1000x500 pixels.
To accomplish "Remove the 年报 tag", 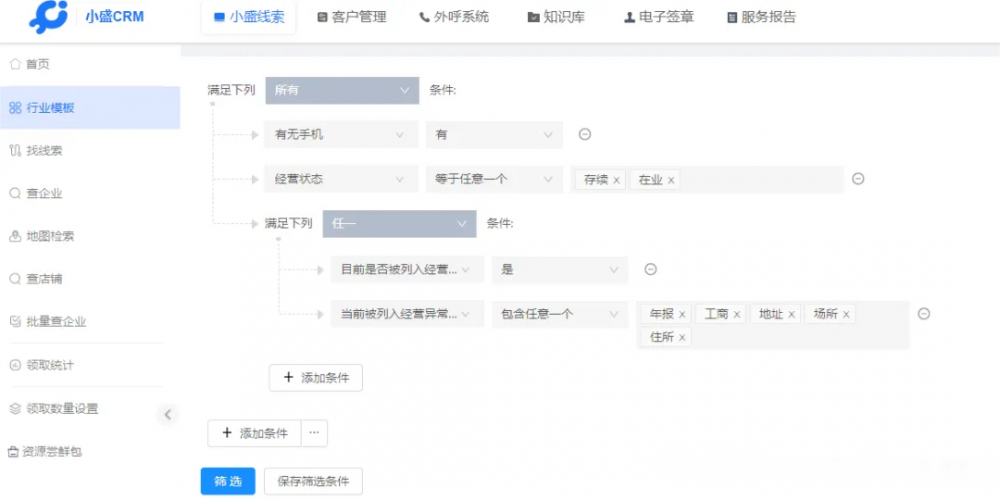I will (x=682, y=315).
